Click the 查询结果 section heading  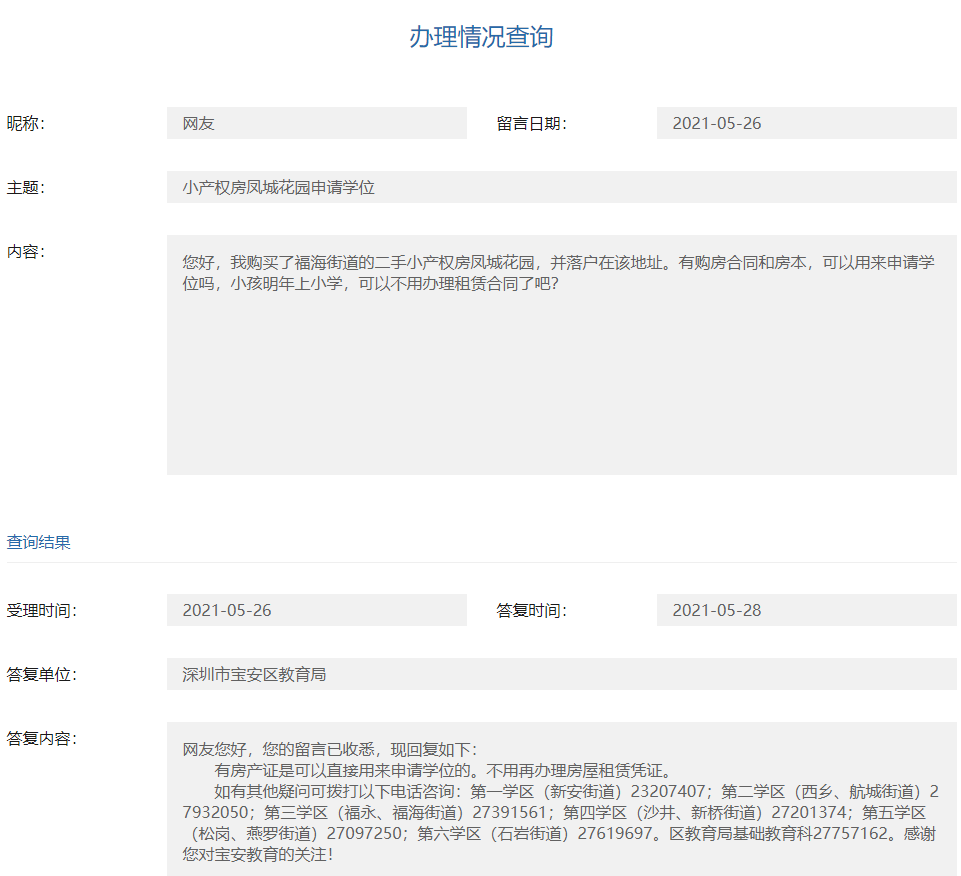point(39,542)
